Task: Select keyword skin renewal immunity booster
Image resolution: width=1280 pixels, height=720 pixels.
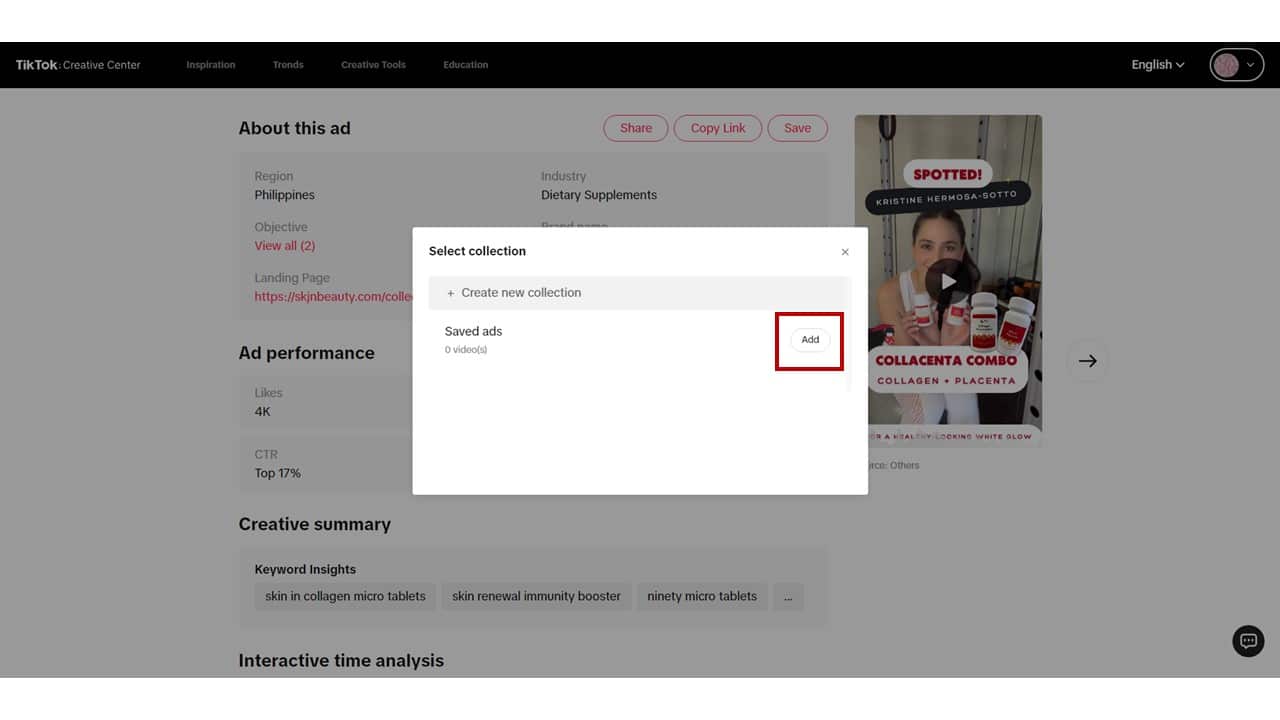Action: pos(537,597)
